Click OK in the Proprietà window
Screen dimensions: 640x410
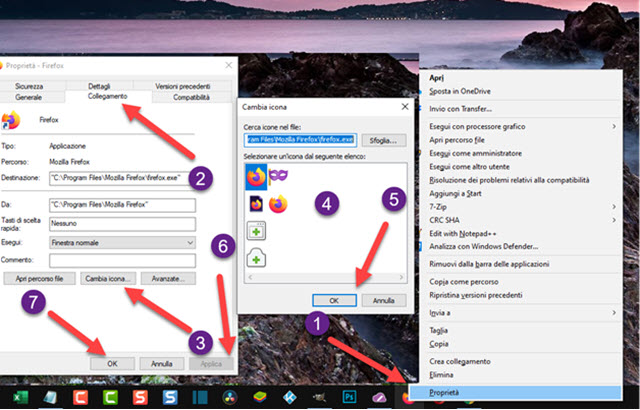[x=112, y=363]
